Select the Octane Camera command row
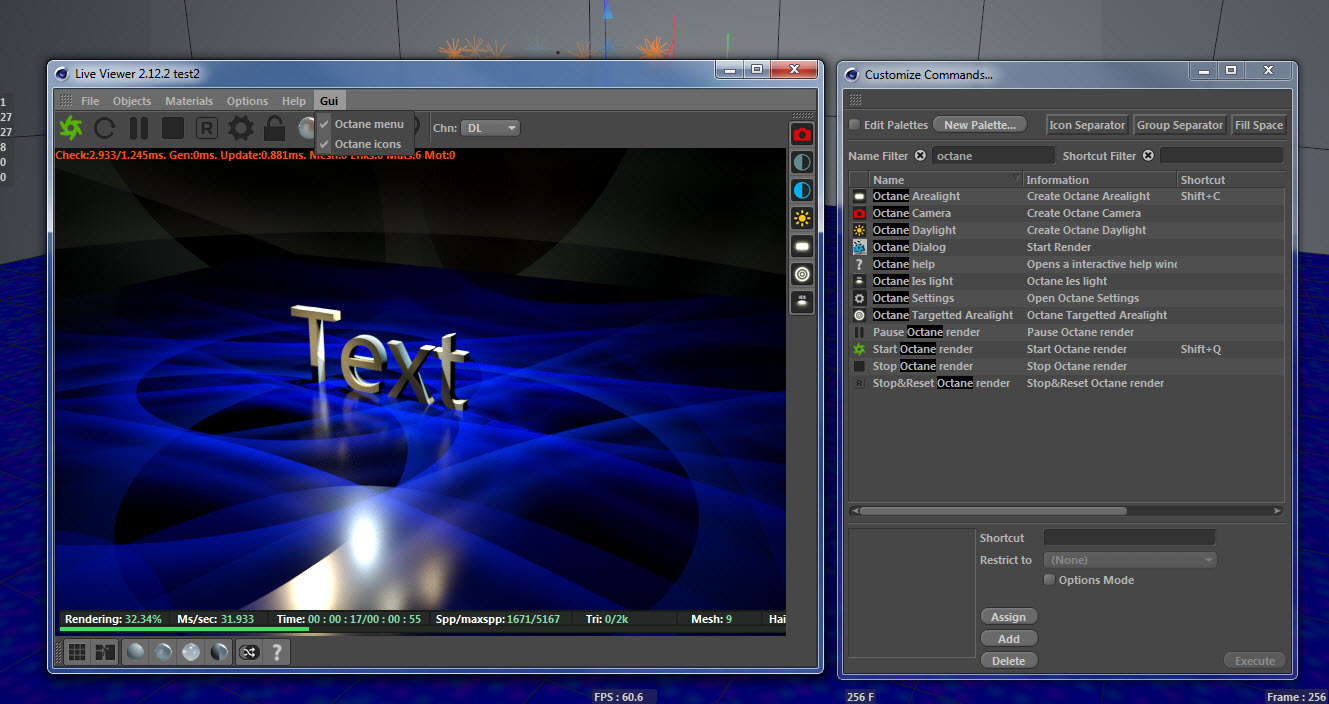 click(x=1067, y=213)
